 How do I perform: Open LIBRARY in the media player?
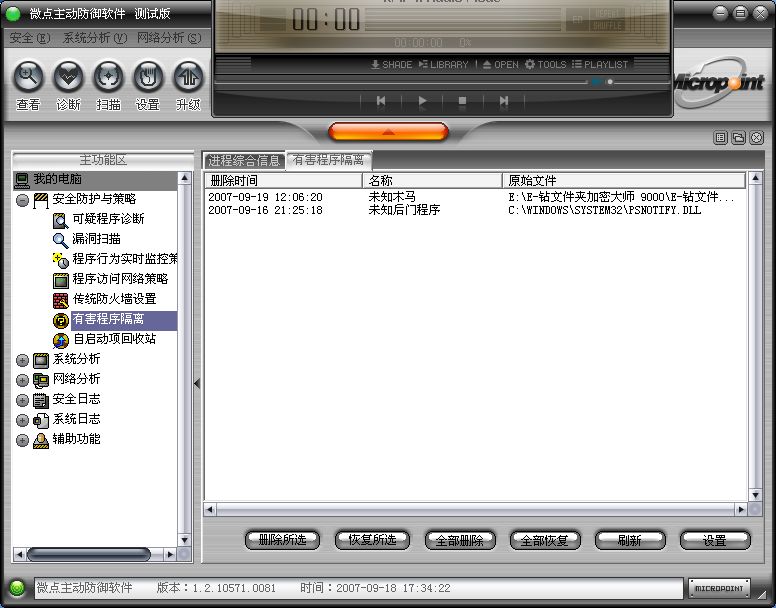click(x=443, y=64)
